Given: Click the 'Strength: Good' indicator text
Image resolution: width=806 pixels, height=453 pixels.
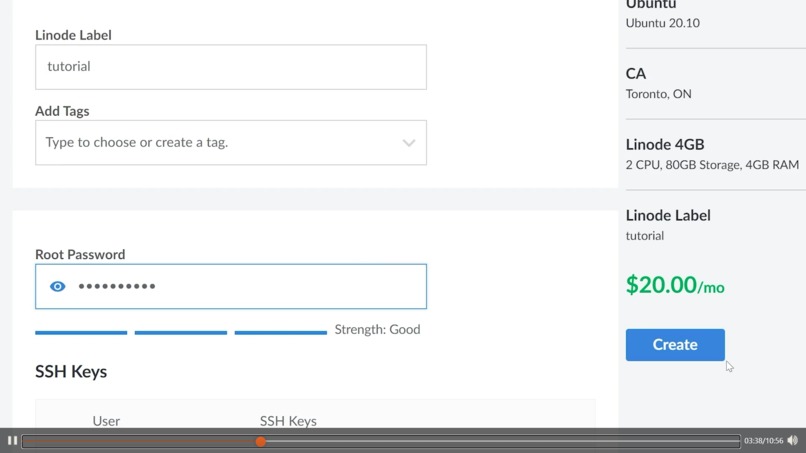Looking at the screenshot, I should [377, 330].
